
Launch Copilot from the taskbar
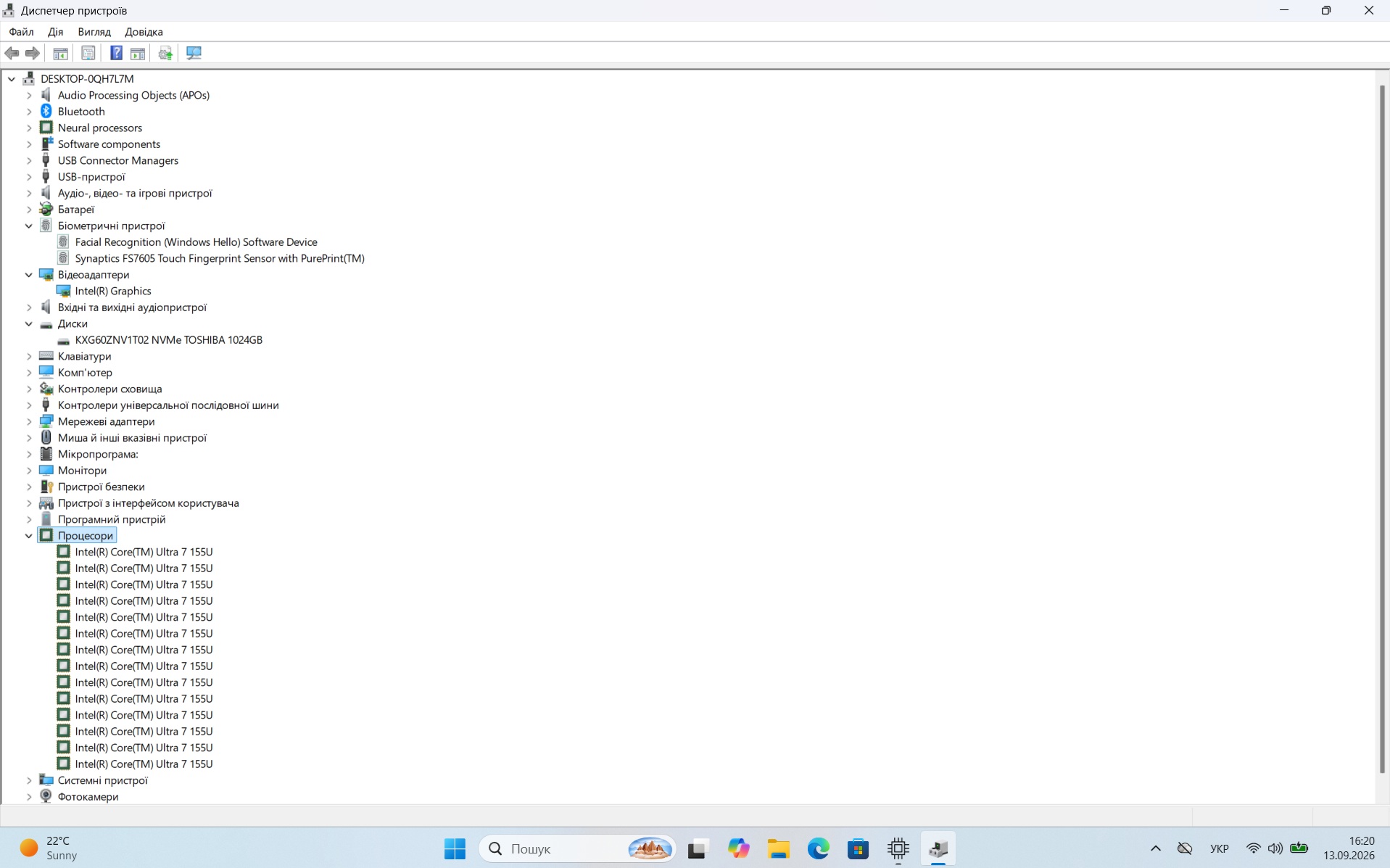pos(738,848)
